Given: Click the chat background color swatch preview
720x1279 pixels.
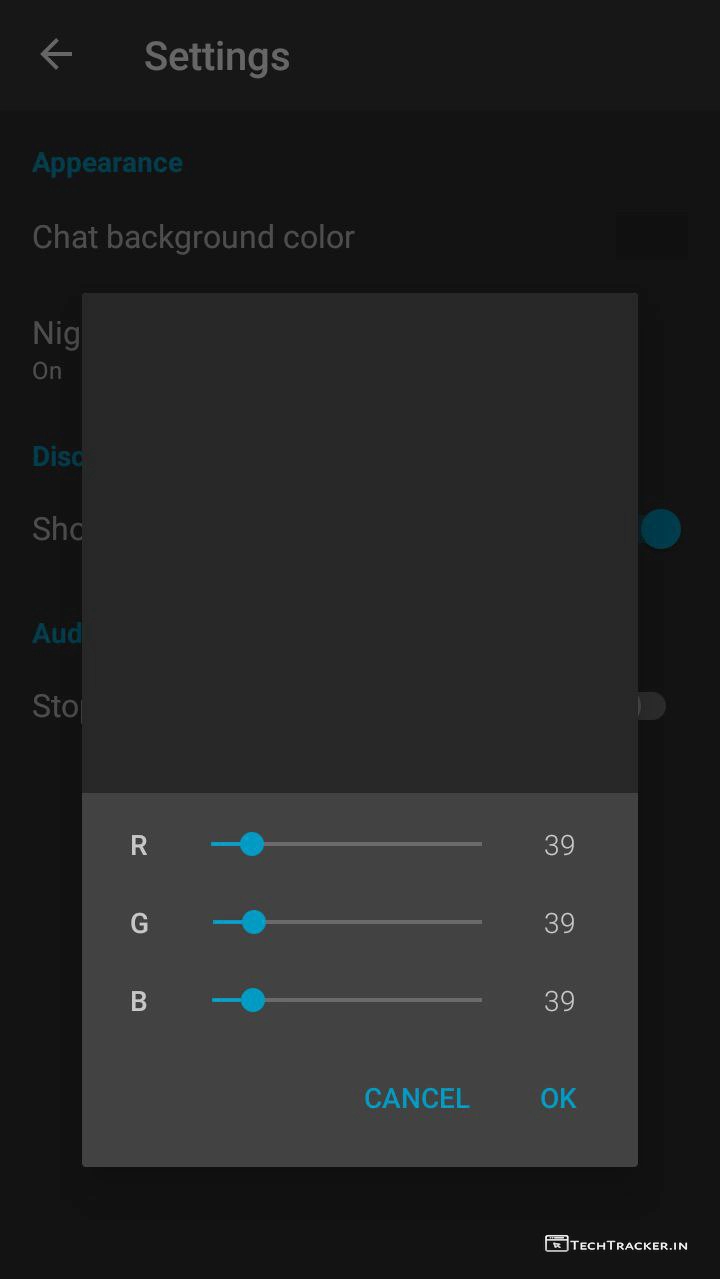Looking at the screenshot, I should pyautogui.click(x=651, y=237).
